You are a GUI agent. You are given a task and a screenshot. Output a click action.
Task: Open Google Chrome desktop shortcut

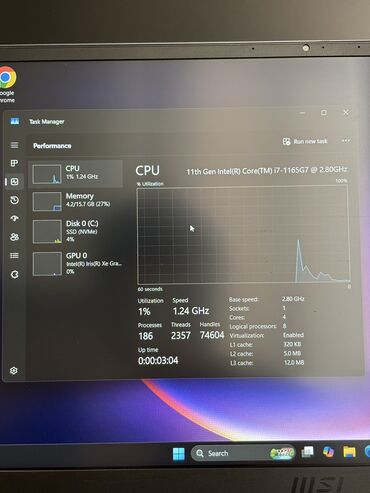pyautogui.click(x=7, y=85)
